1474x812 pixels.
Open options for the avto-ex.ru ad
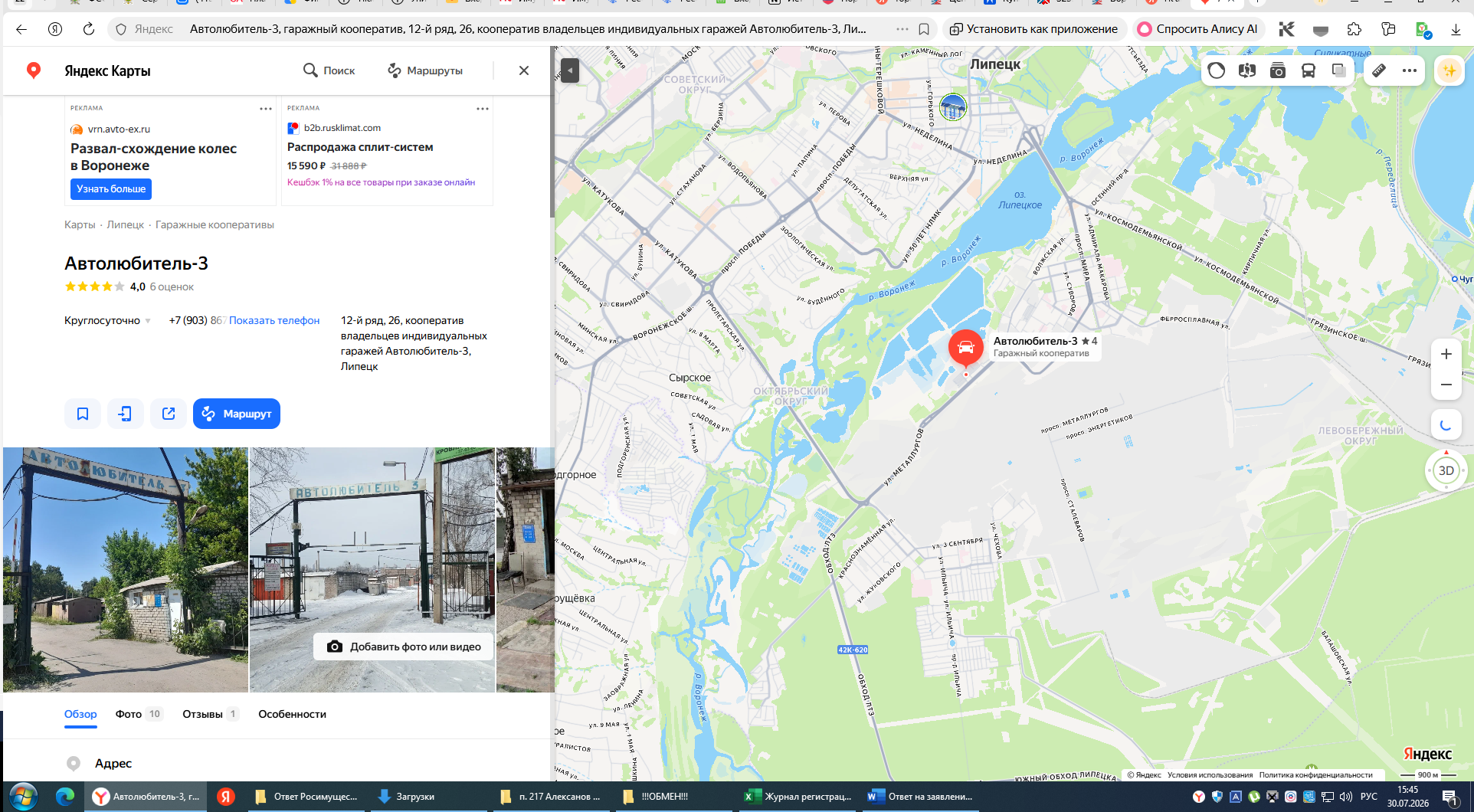click(266, 109)
